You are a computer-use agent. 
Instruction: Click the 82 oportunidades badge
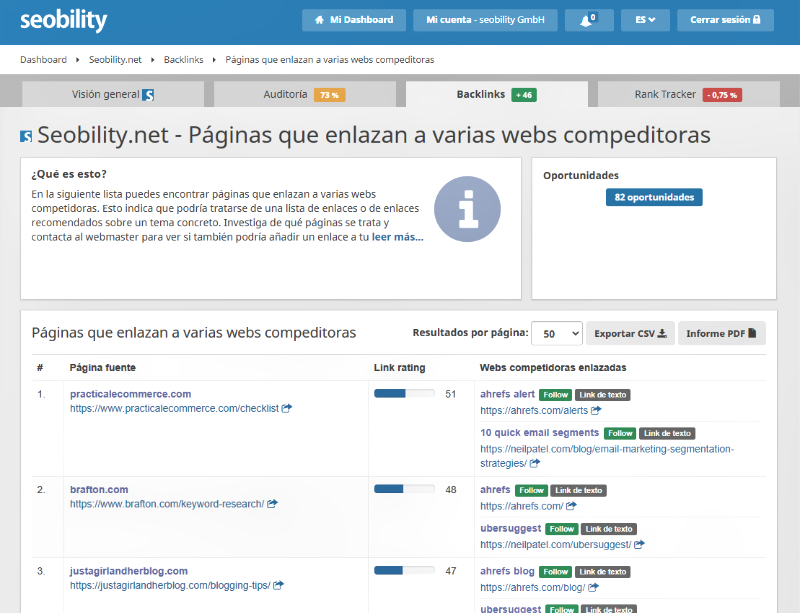click(x=653, y=197)
